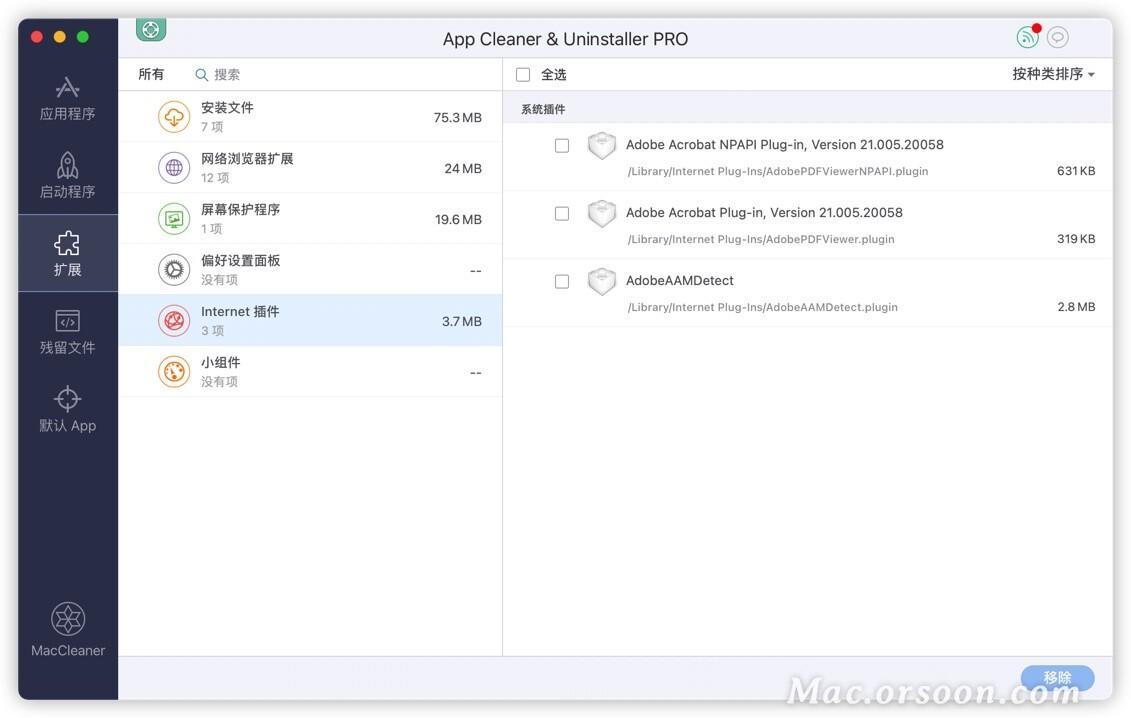The height and width of the screenshot is (718, 1131).
Task: Open the 残留文件 sidebar section
Action: click(x=67, y=330)
